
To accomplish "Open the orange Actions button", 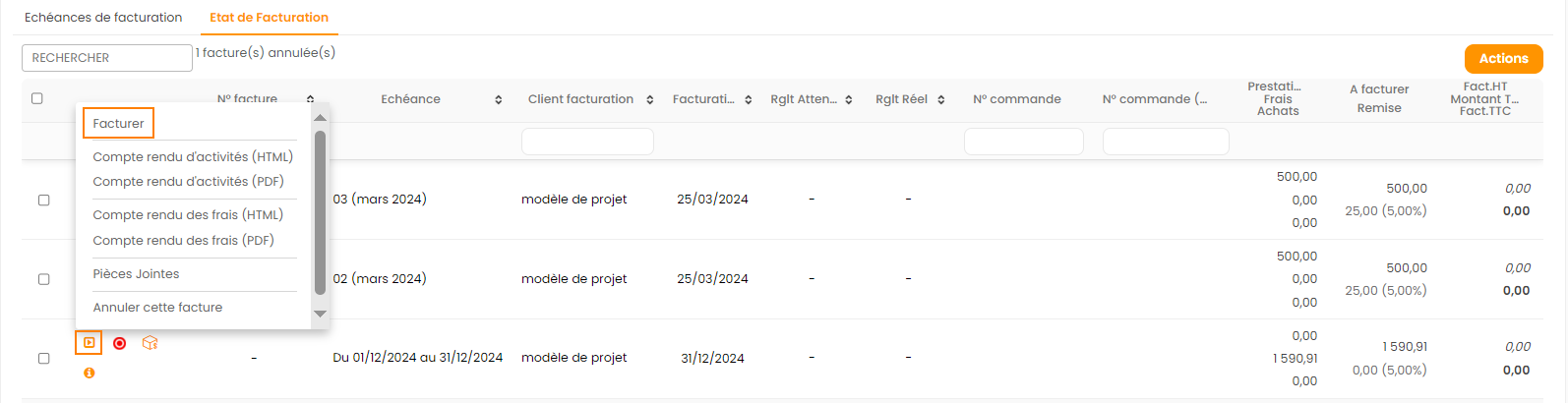I will [1503, 59].
